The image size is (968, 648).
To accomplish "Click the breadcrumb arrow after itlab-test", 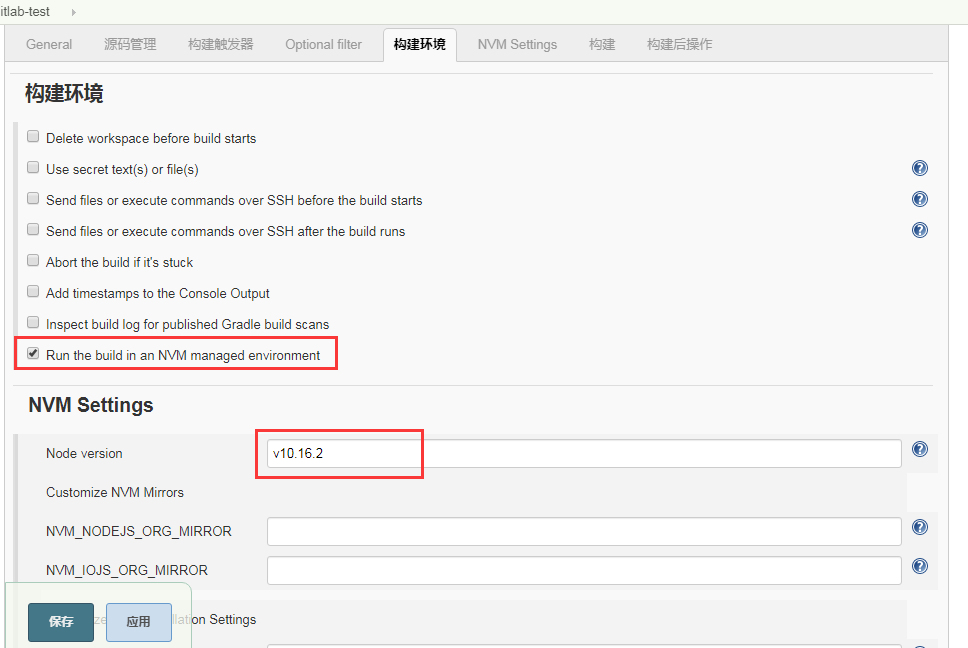I will click(x=73, y=12).
